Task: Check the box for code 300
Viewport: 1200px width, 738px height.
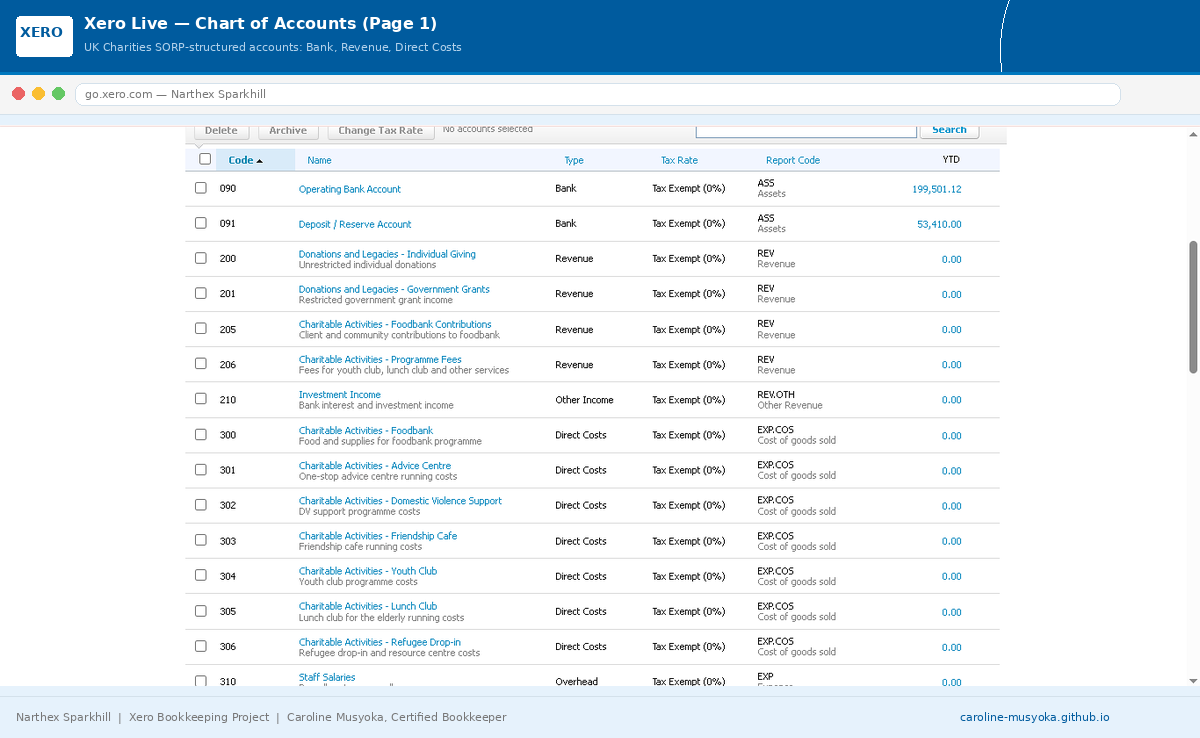Action: 201,434
